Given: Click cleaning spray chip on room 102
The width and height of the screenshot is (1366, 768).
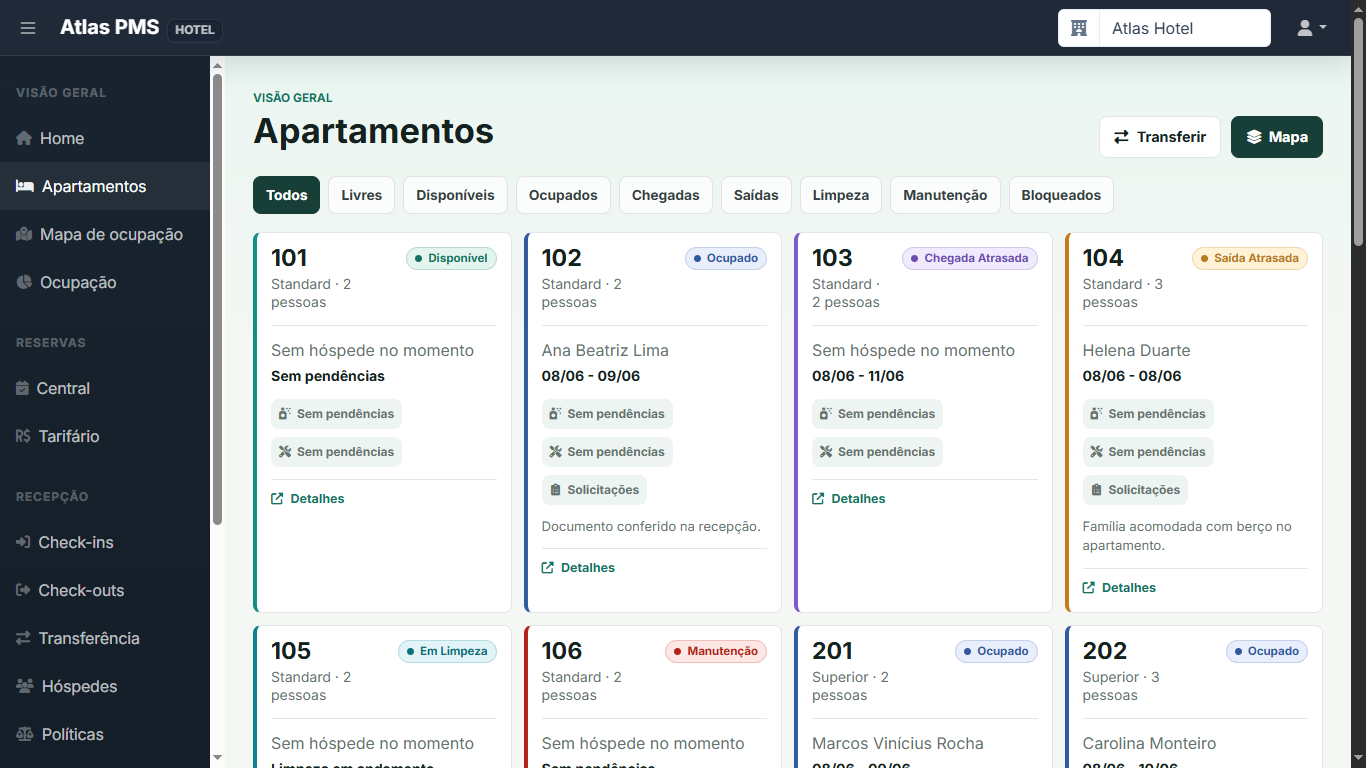Looking at the screenshot, I should tap(607, 414).
